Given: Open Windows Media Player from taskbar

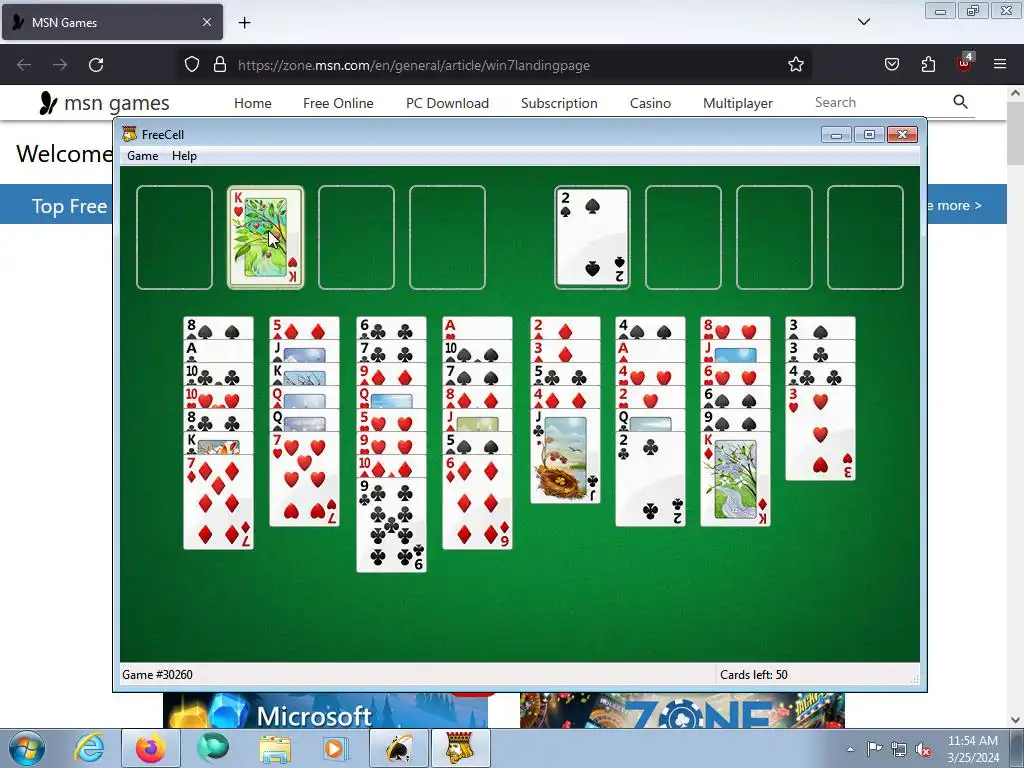Looking at the screenshot, I should pyautogui.click(x=335, y=748).
